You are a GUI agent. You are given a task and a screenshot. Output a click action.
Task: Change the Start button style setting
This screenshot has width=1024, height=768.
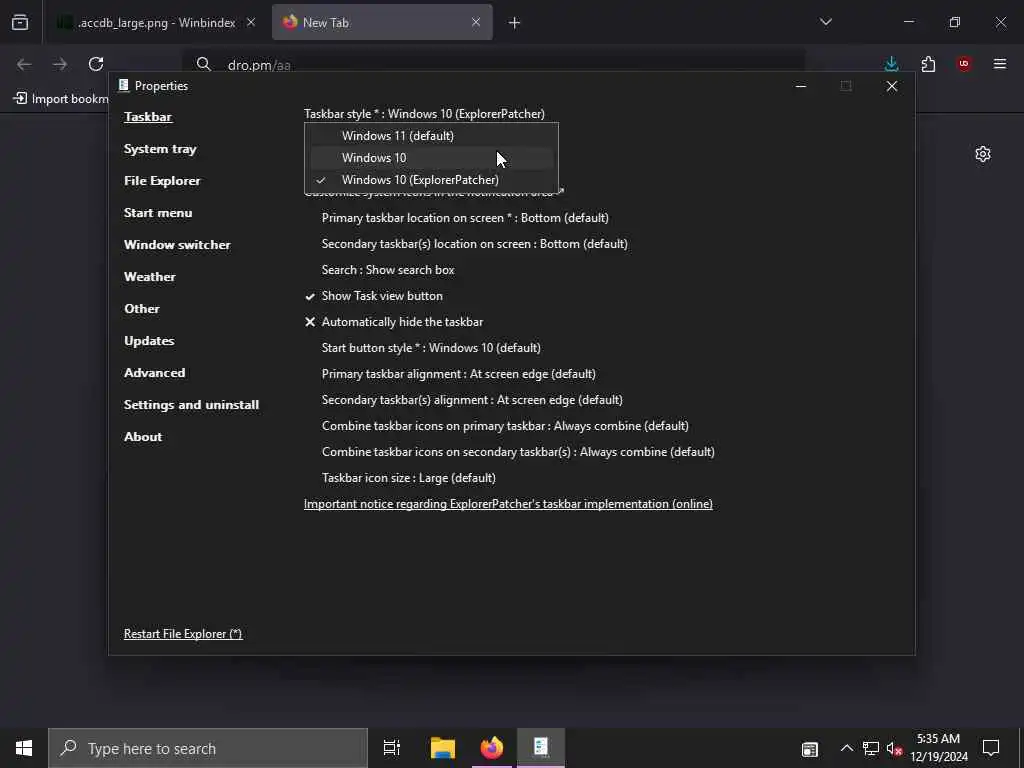tap(431, 348)
